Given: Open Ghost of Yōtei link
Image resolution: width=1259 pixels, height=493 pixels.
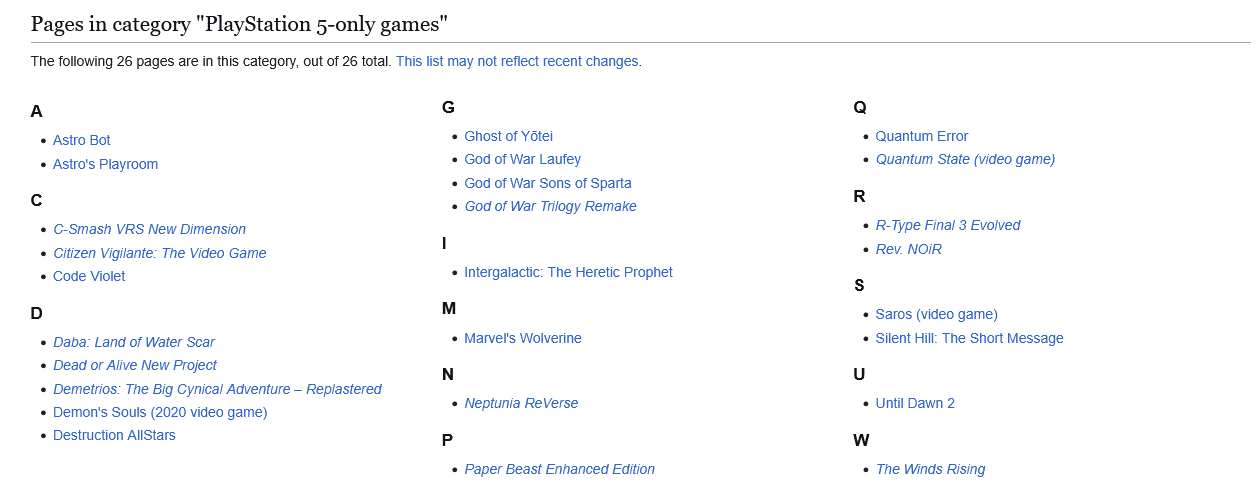Looking at the screenshot, I should (x=508, y=136).
